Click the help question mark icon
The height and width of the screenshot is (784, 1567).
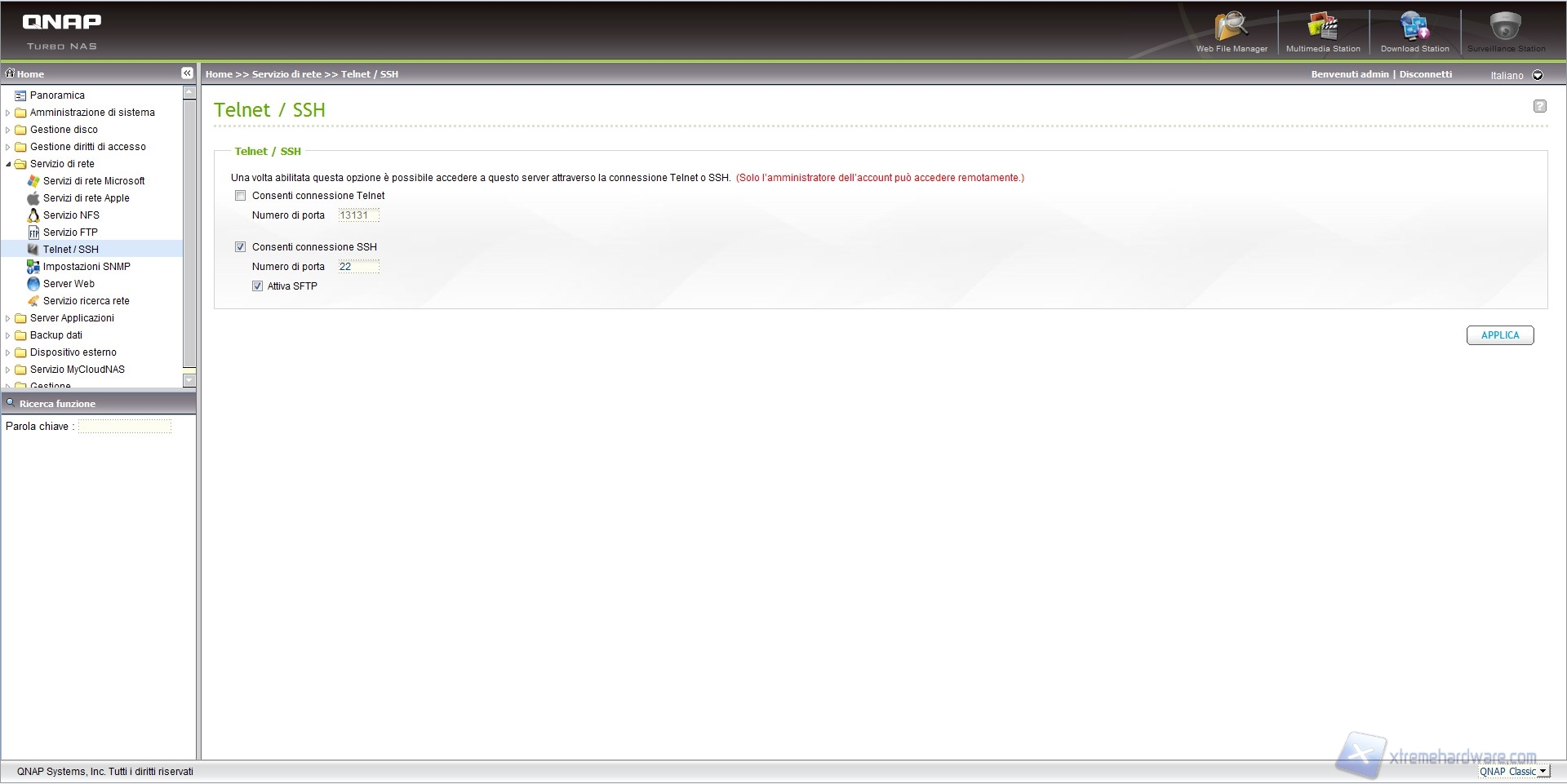click(1539, 106)
